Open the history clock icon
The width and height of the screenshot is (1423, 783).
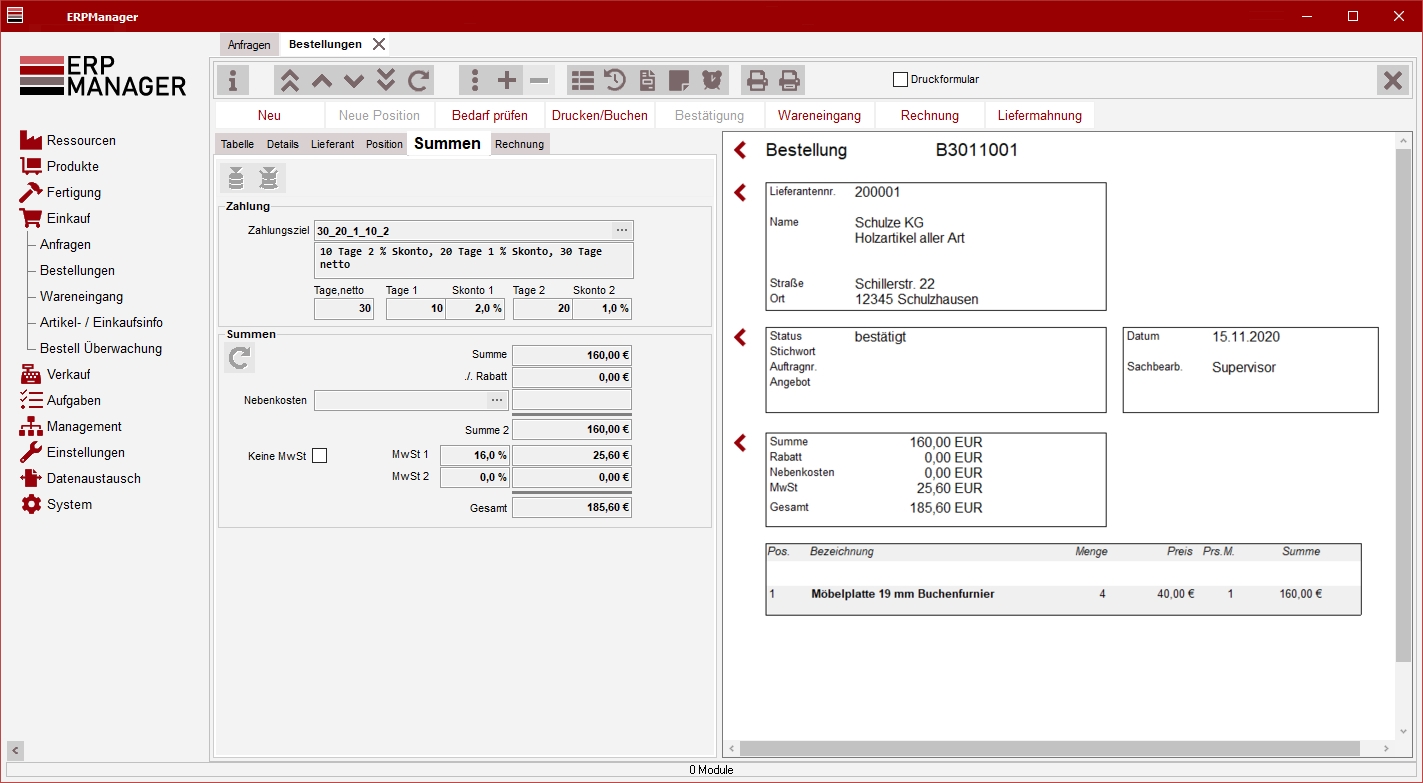tap(615, 80)
